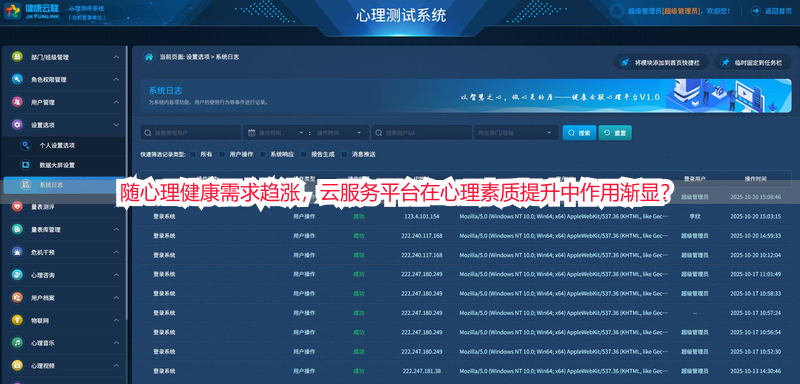The width and height of the screenshot is (800, 384).
Task: Click the 部门/班级管理 sidebar icon
Action: point(17,57)
